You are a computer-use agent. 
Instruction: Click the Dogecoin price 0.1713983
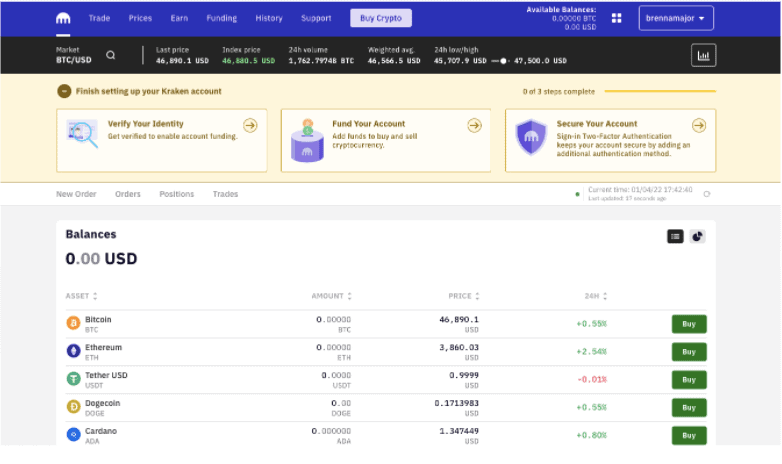point(456,403)
